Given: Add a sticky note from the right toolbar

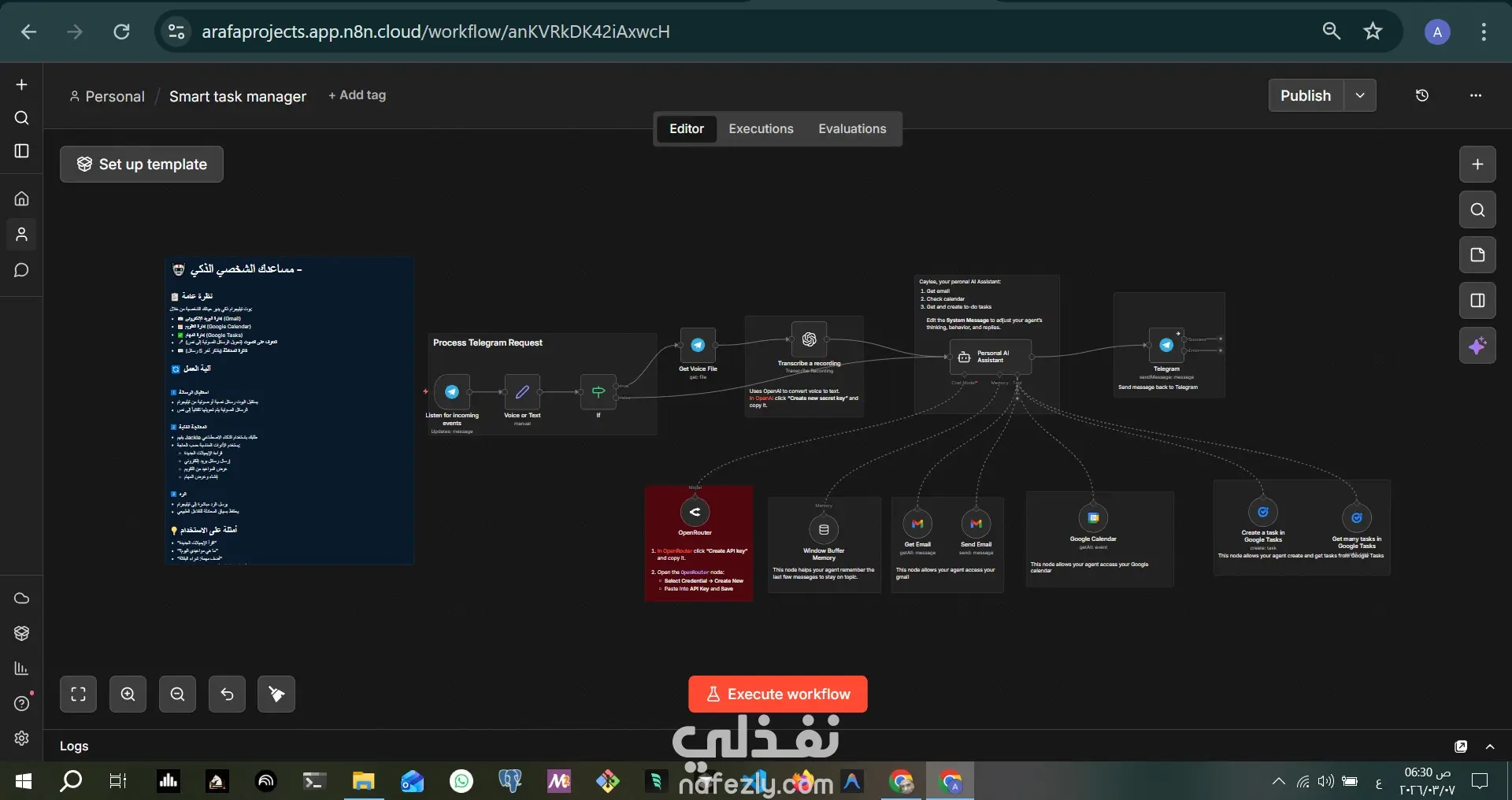Looking at the screenshot, I should coord(1477,255).
